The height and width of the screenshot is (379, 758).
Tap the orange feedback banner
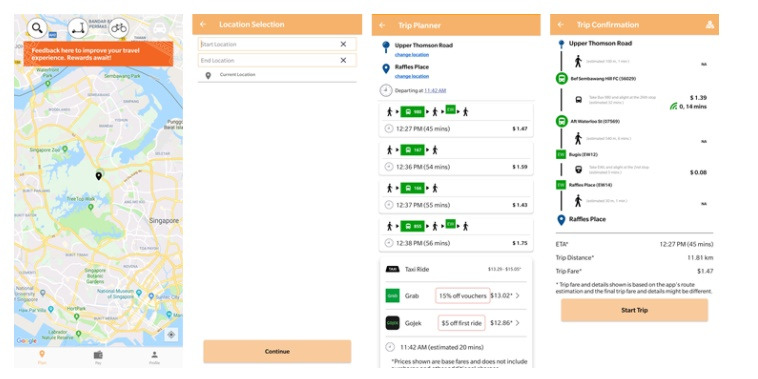click(x=99, y=54)
